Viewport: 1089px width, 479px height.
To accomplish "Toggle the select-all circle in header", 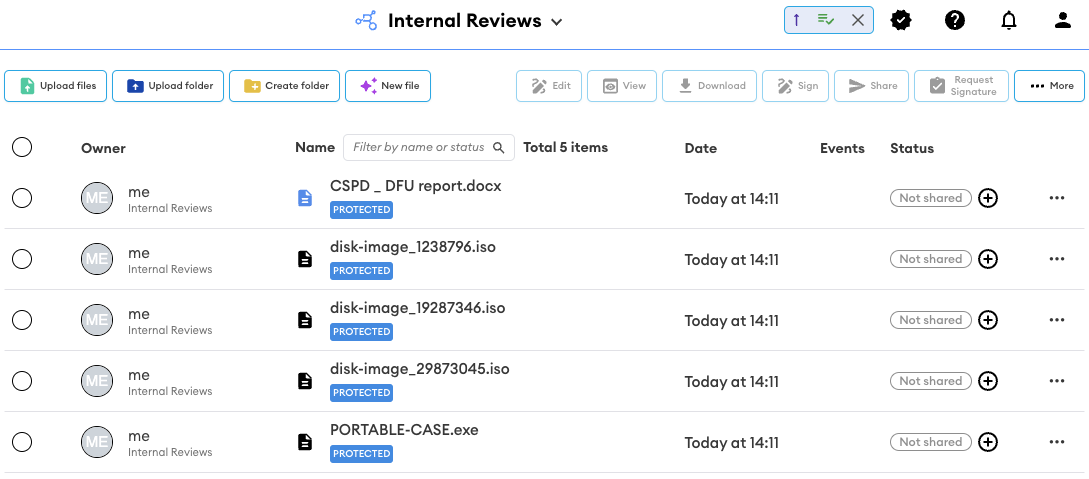I will tap(22, 147).
